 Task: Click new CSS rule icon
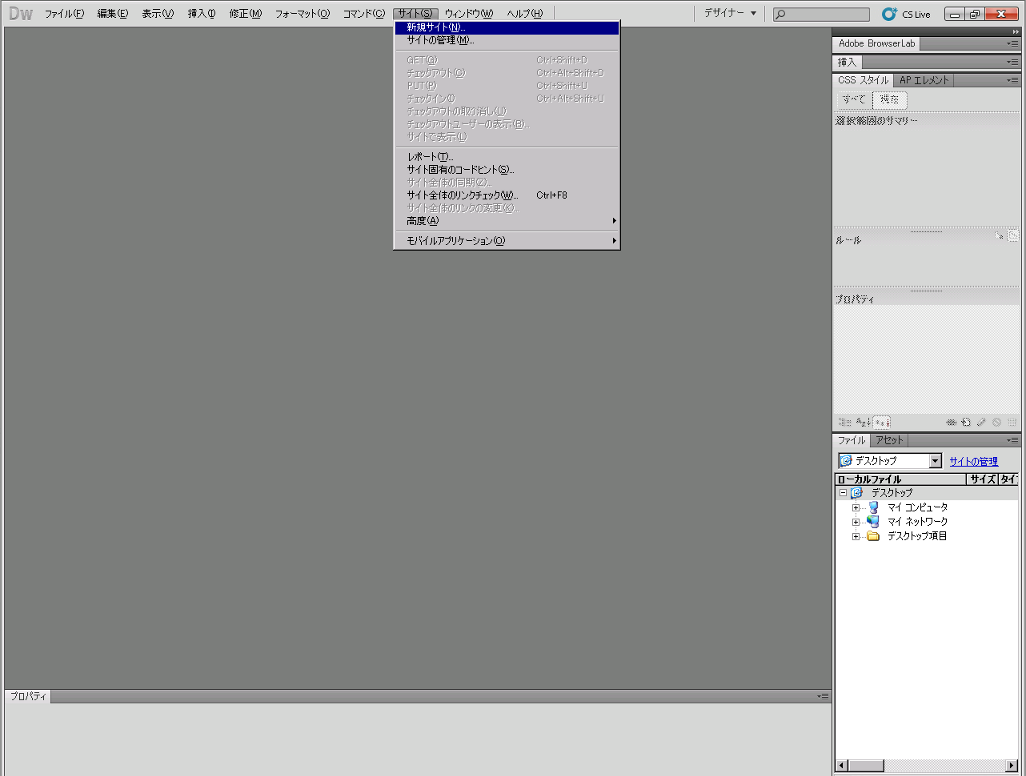[x=966, y=423]
